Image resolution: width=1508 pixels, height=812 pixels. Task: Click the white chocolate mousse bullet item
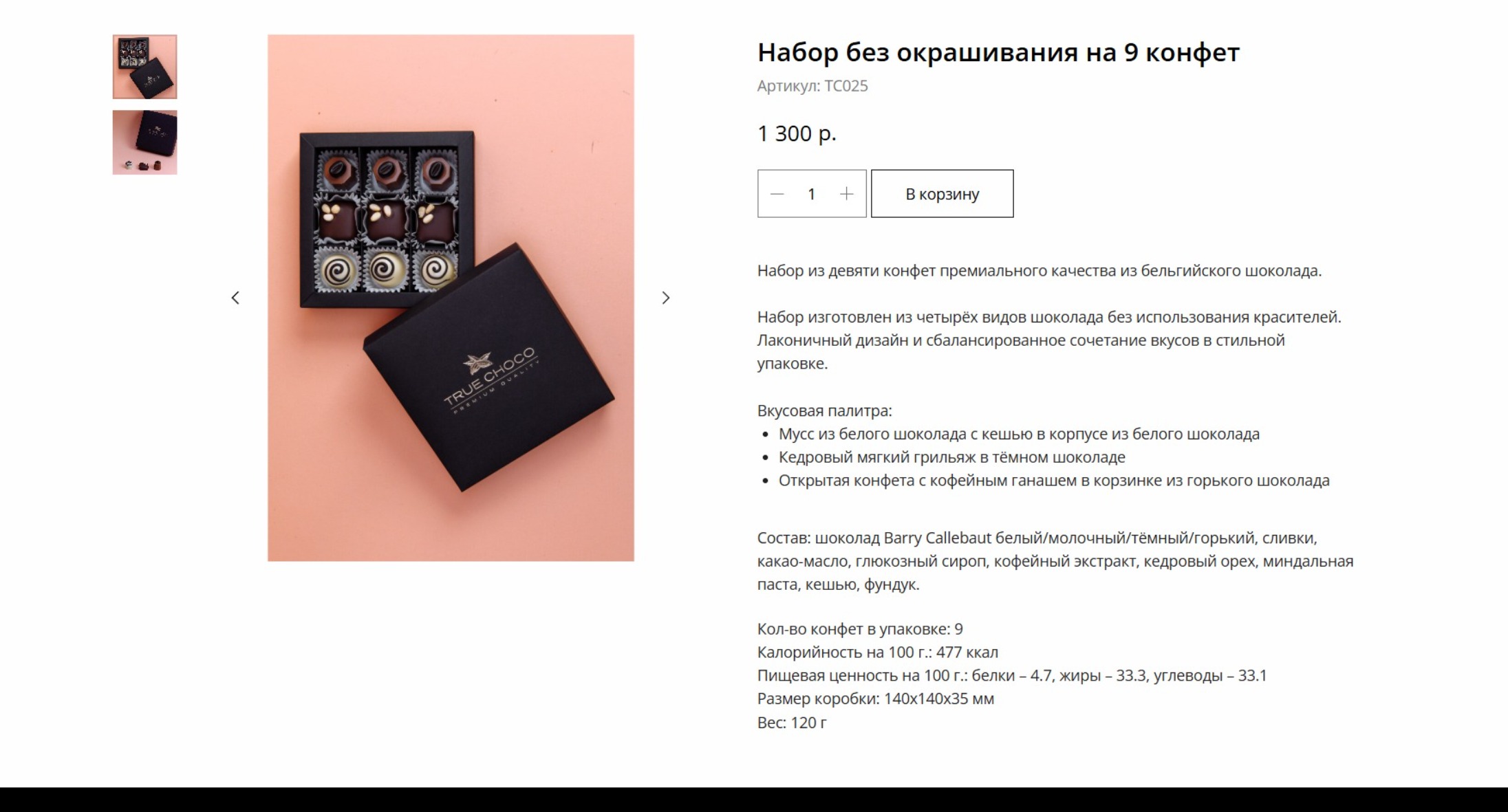(1019, 435)
